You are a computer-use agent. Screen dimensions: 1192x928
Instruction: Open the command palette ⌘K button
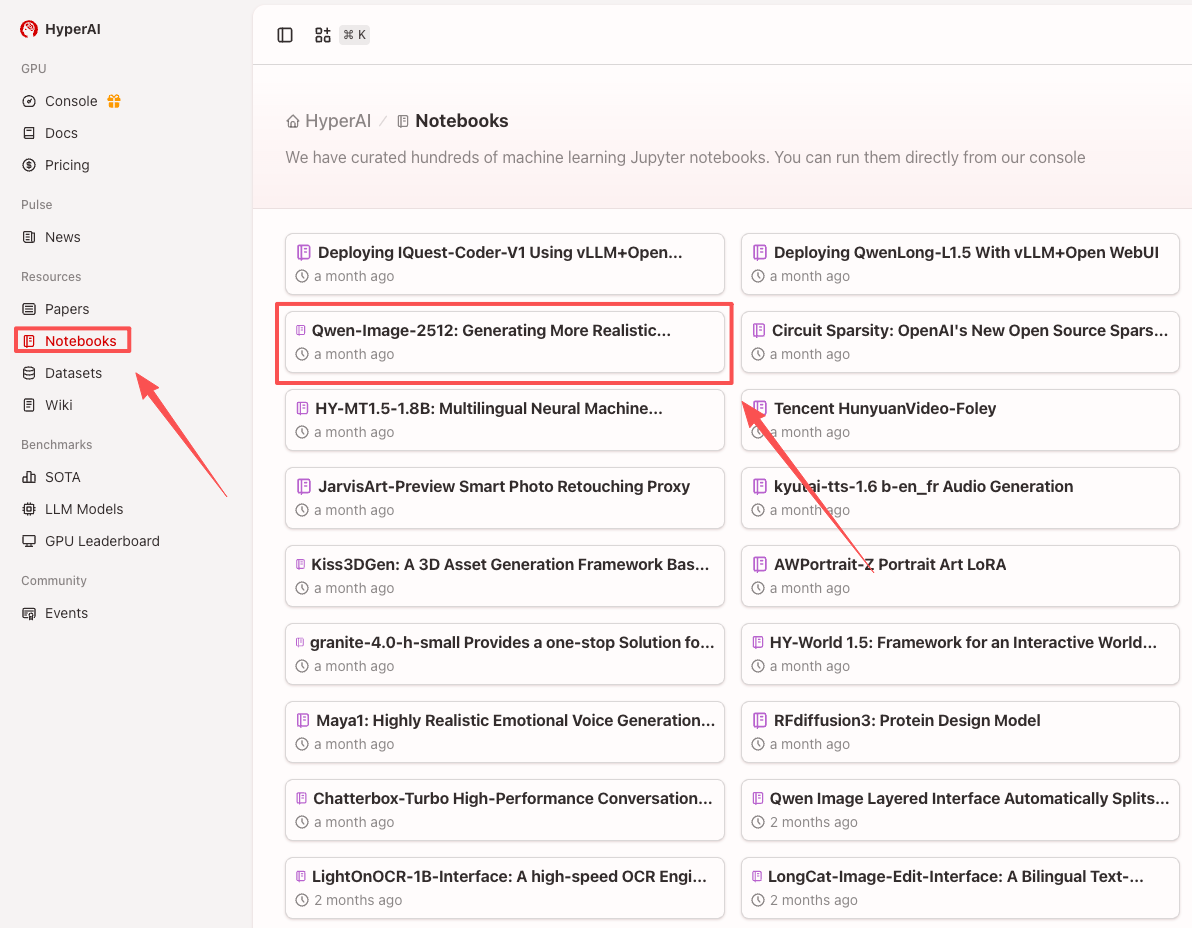341,35
